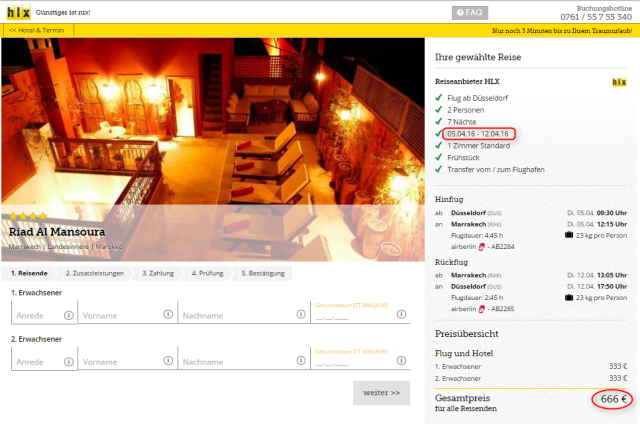Open Anrede field for 2. Erwachsener
Screen dimensions: 640x431
tap(44, 359)
